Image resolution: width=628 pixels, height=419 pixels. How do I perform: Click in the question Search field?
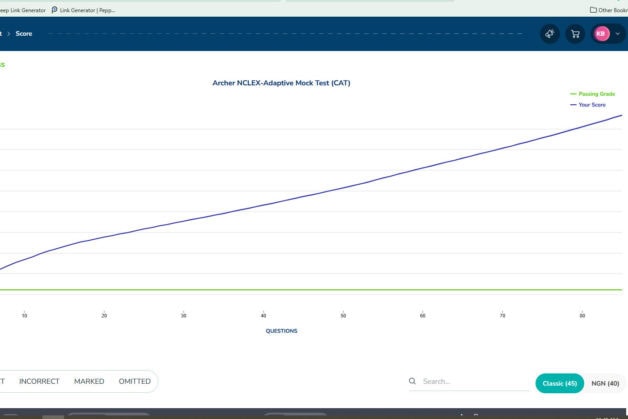point(470,381)
